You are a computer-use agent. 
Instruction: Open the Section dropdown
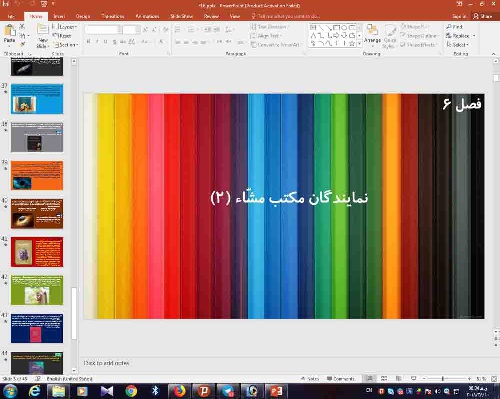point(66,44)
